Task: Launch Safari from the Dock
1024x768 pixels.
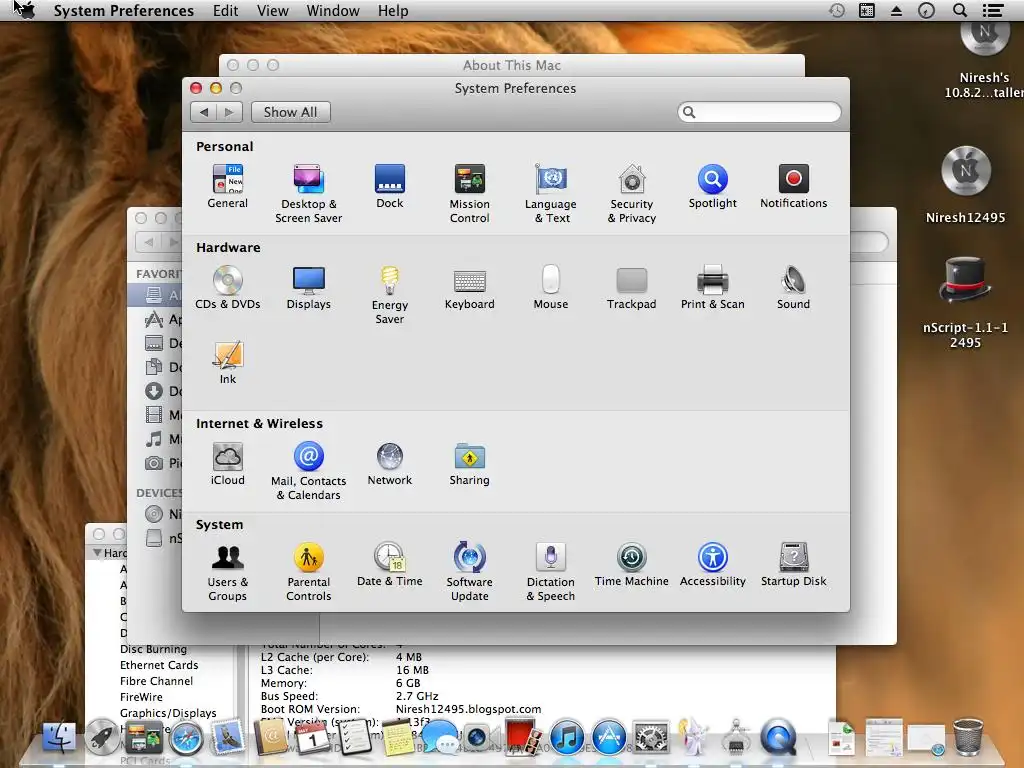Action: [x=186, y=739]
